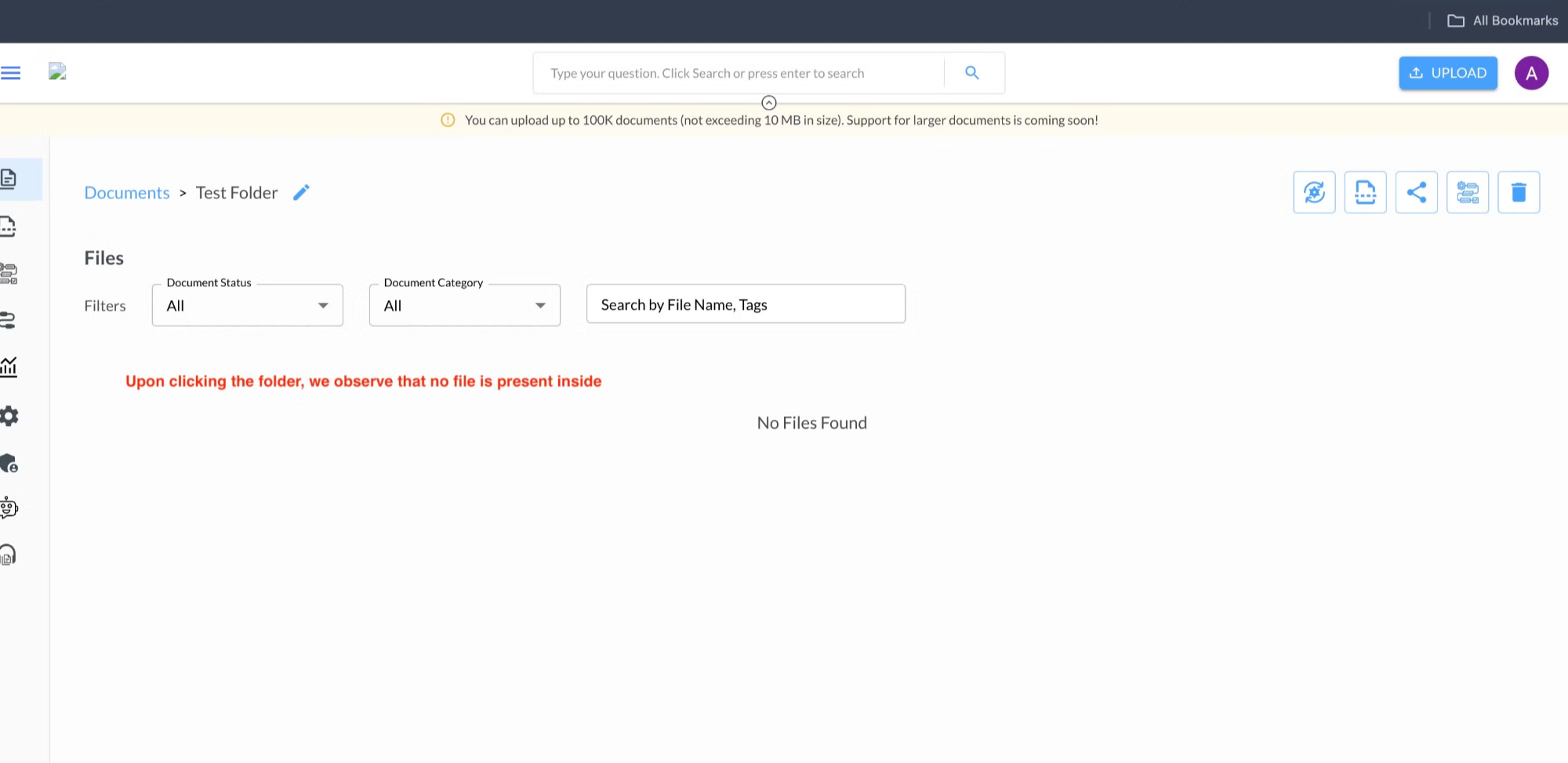Click the workflow toolbar button near trash

pos(1468,192)
